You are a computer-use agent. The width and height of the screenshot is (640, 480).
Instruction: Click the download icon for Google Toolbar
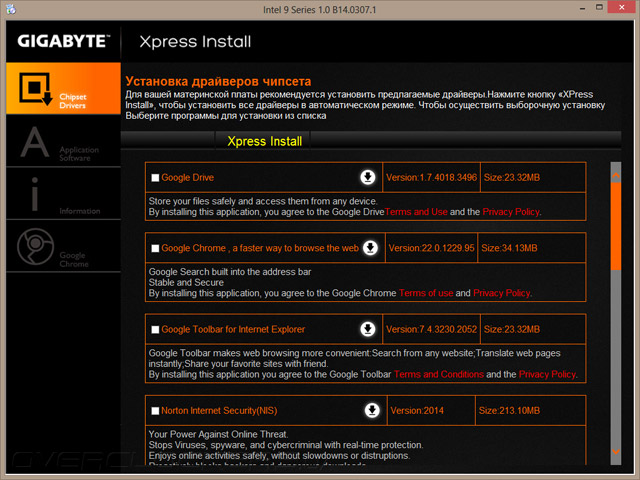coord(368,329)
